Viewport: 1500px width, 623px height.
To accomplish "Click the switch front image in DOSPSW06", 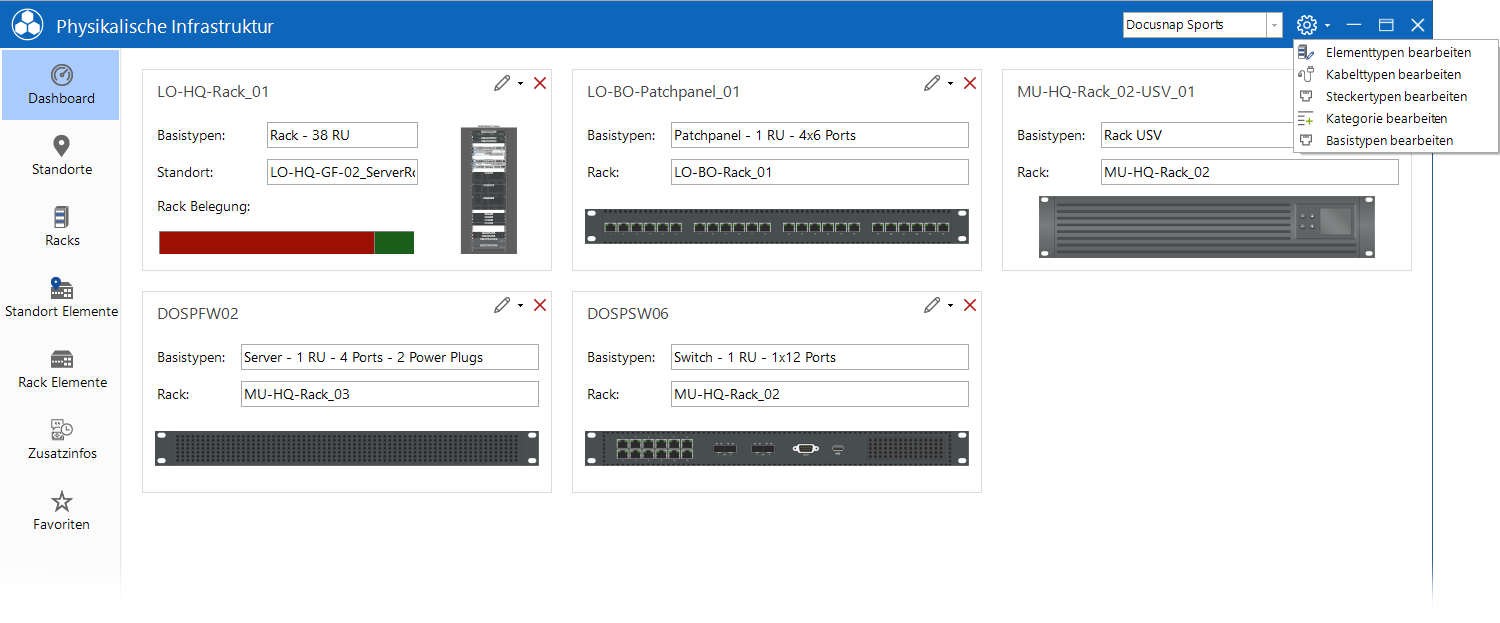I will click(x=777, y=448).
